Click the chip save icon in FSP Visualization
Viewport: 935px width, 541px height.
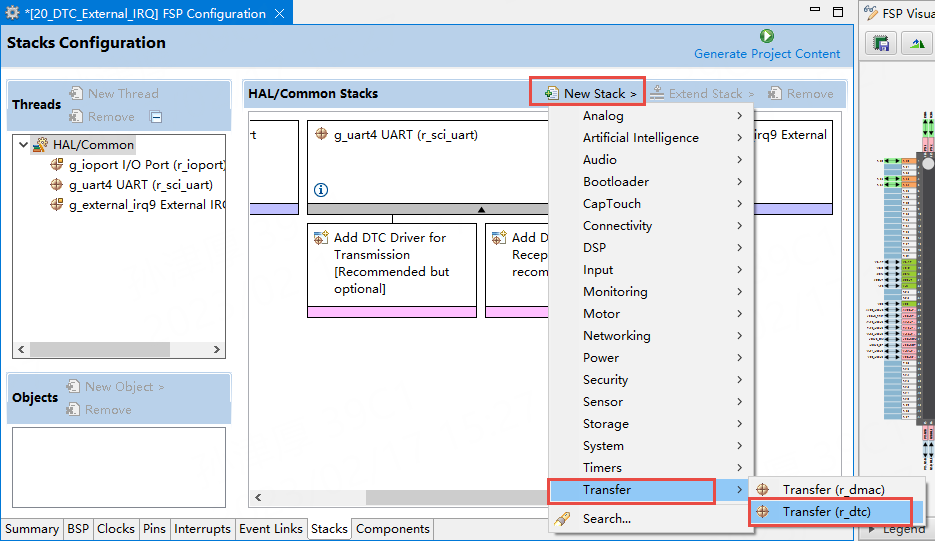click(881, 43)
